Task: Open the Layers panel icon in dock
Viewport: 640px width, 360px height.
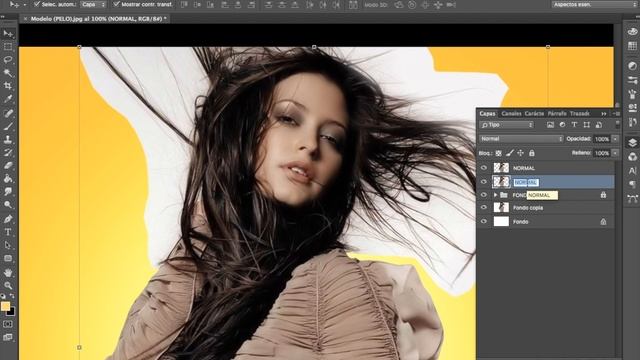Action: [x=632, y=142]
